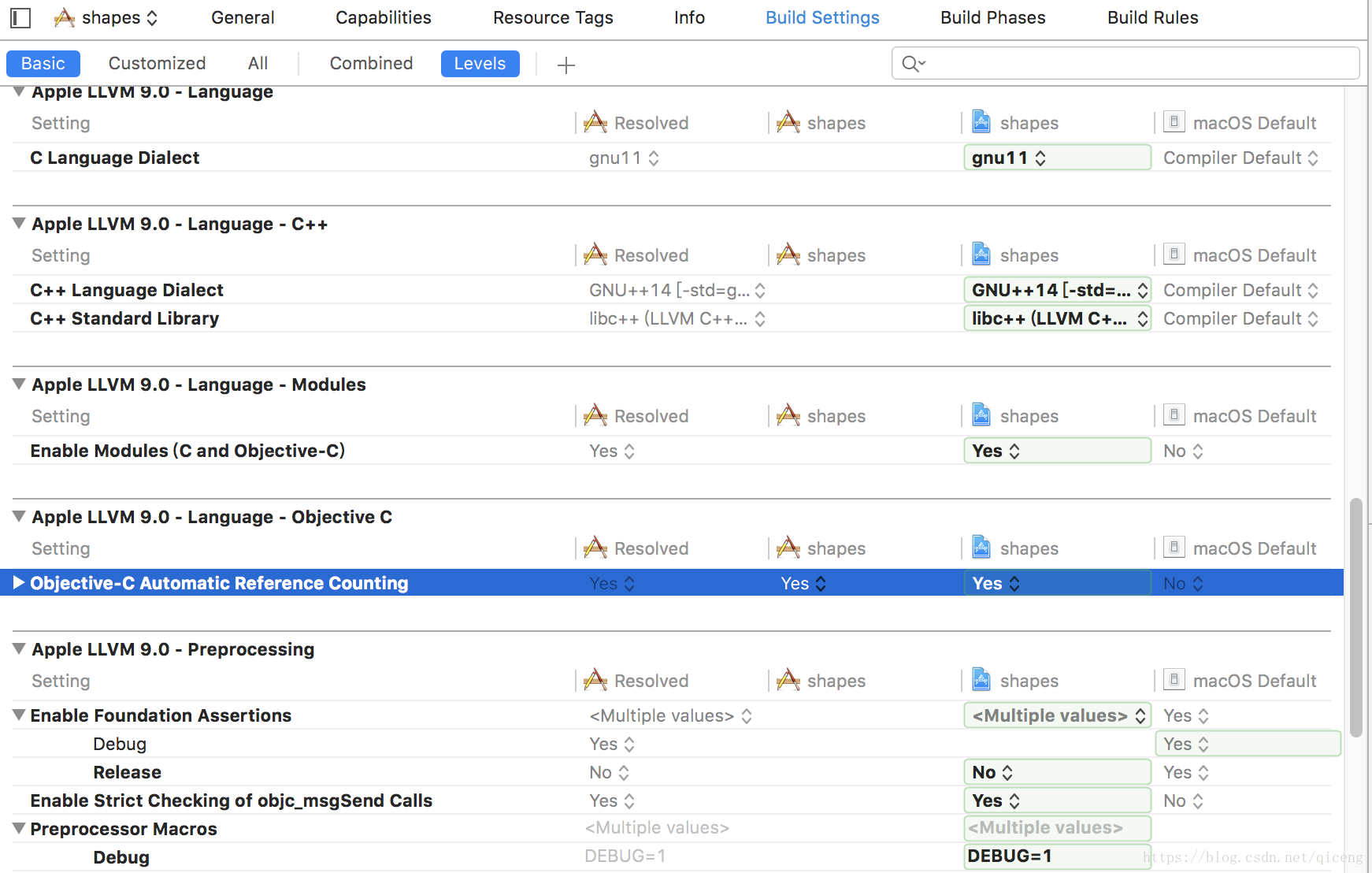Select the Basic filter button
The width and height of the screenshot is (1372, 873).
coord(43,63)
